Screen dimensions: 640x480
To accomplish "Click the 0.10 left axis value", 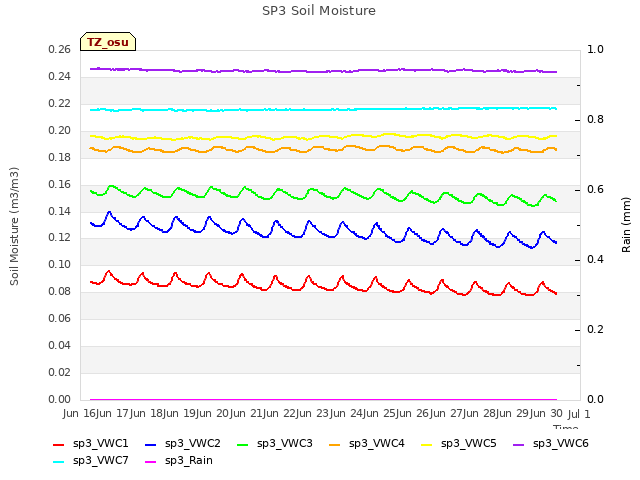I will pyautogui.click(x=60, y=264).
